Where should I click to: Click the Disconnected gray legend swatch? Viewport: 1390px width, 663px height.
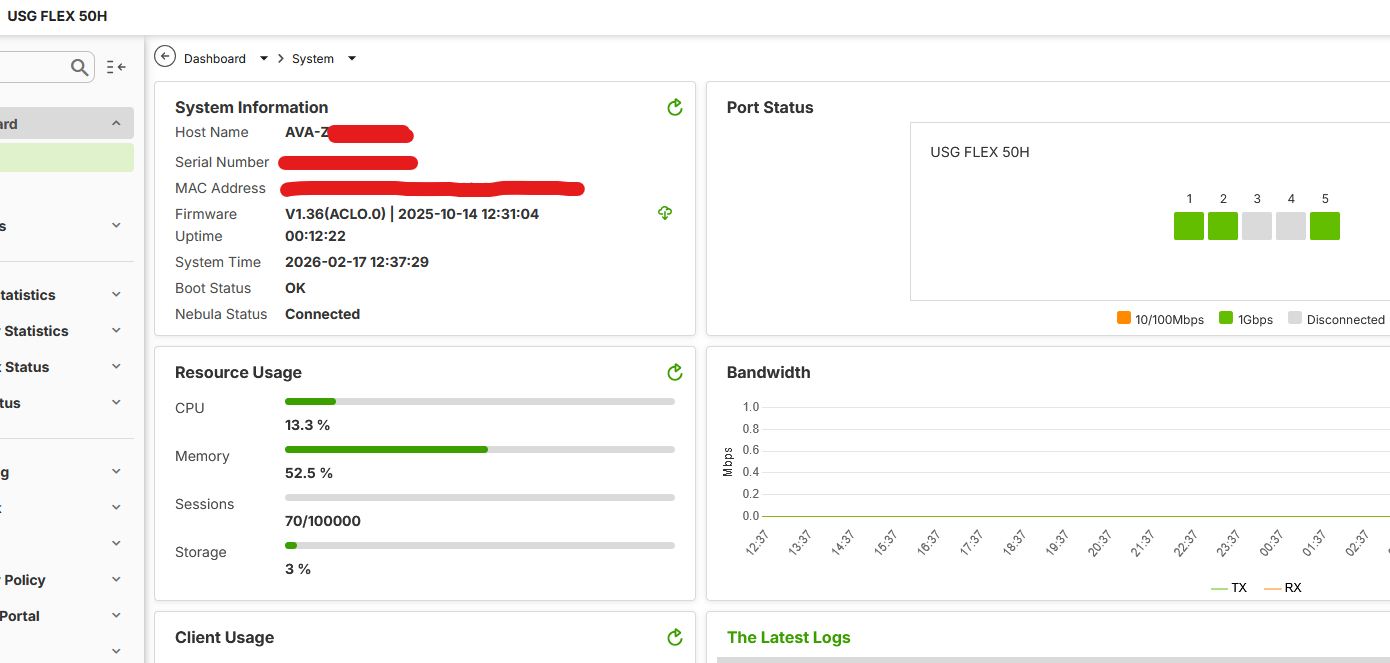pos(1295,318)
